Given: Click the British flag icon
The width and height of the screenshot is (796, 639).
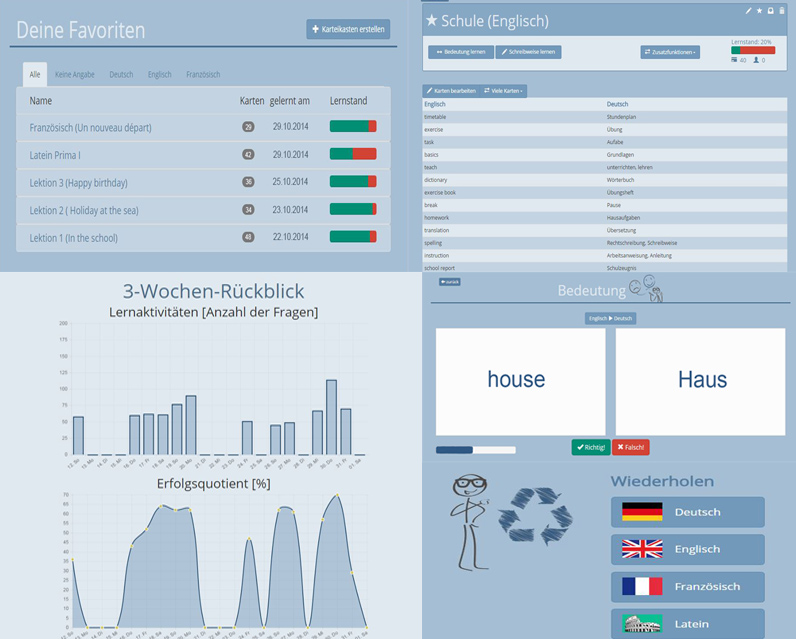Looking at the screenshot, I should (642, 549).
